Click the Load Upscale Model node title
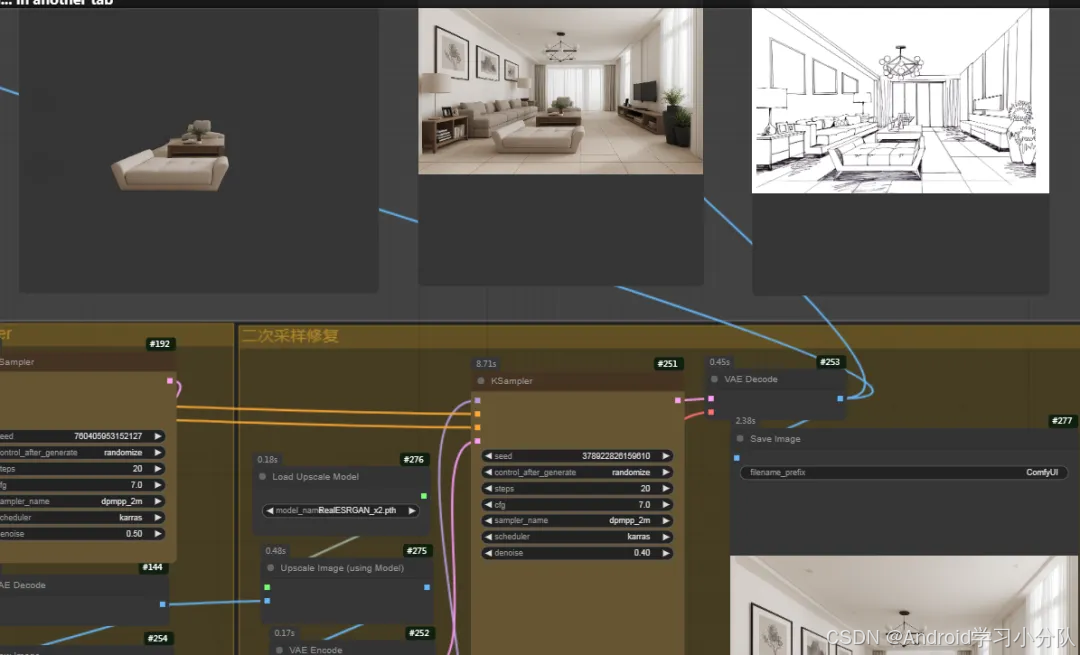 pos(315,477)
